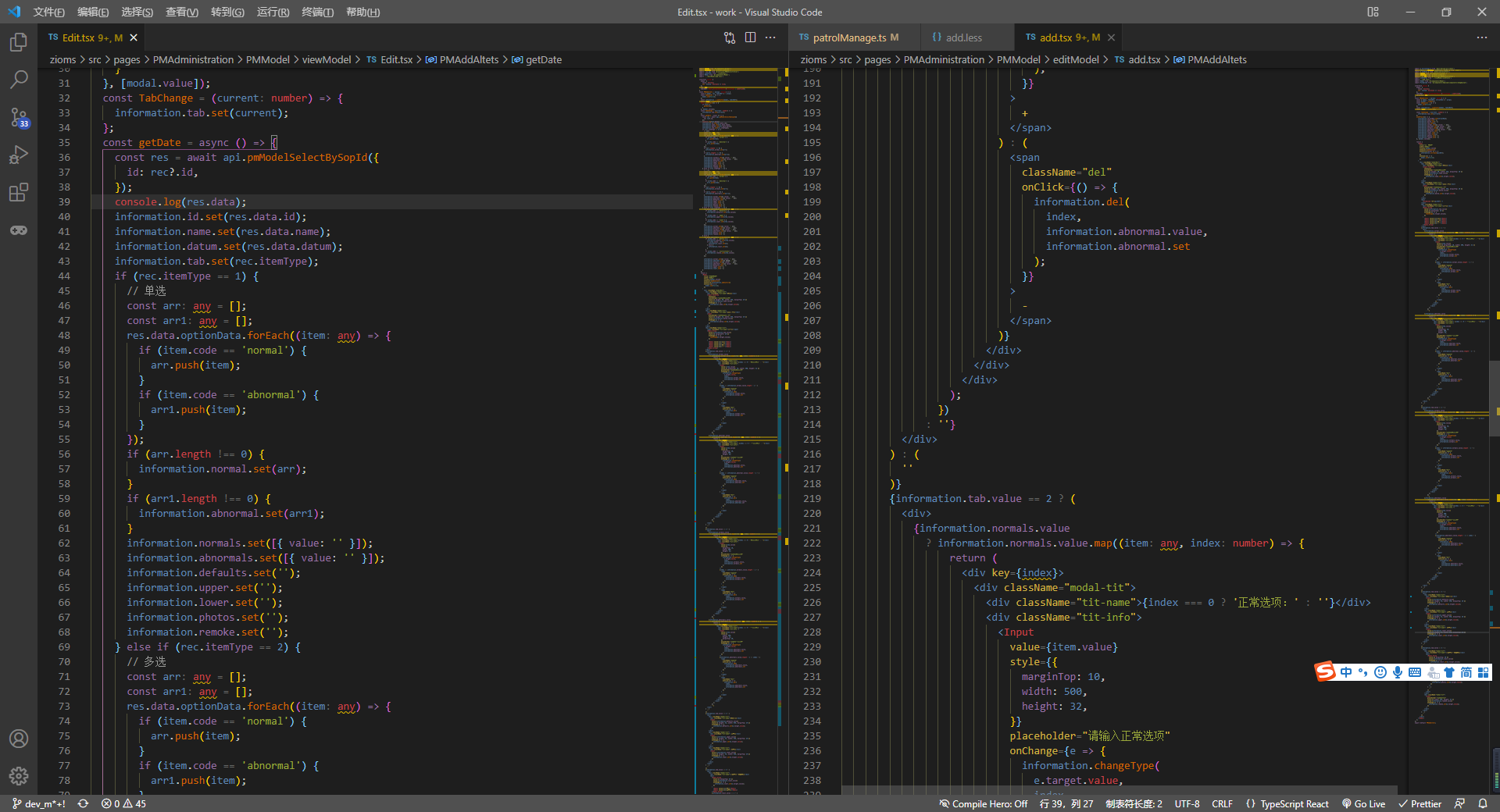Screen dimensions: 1500x812
Task: Open the 帮助(H) menu
Action: 362,12
